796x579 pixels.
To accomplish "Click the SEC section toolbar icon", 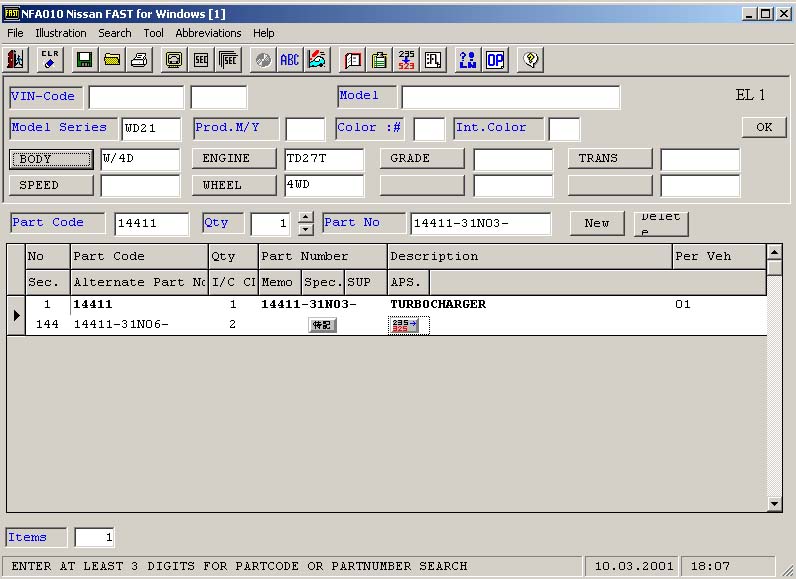I will 200,60.
